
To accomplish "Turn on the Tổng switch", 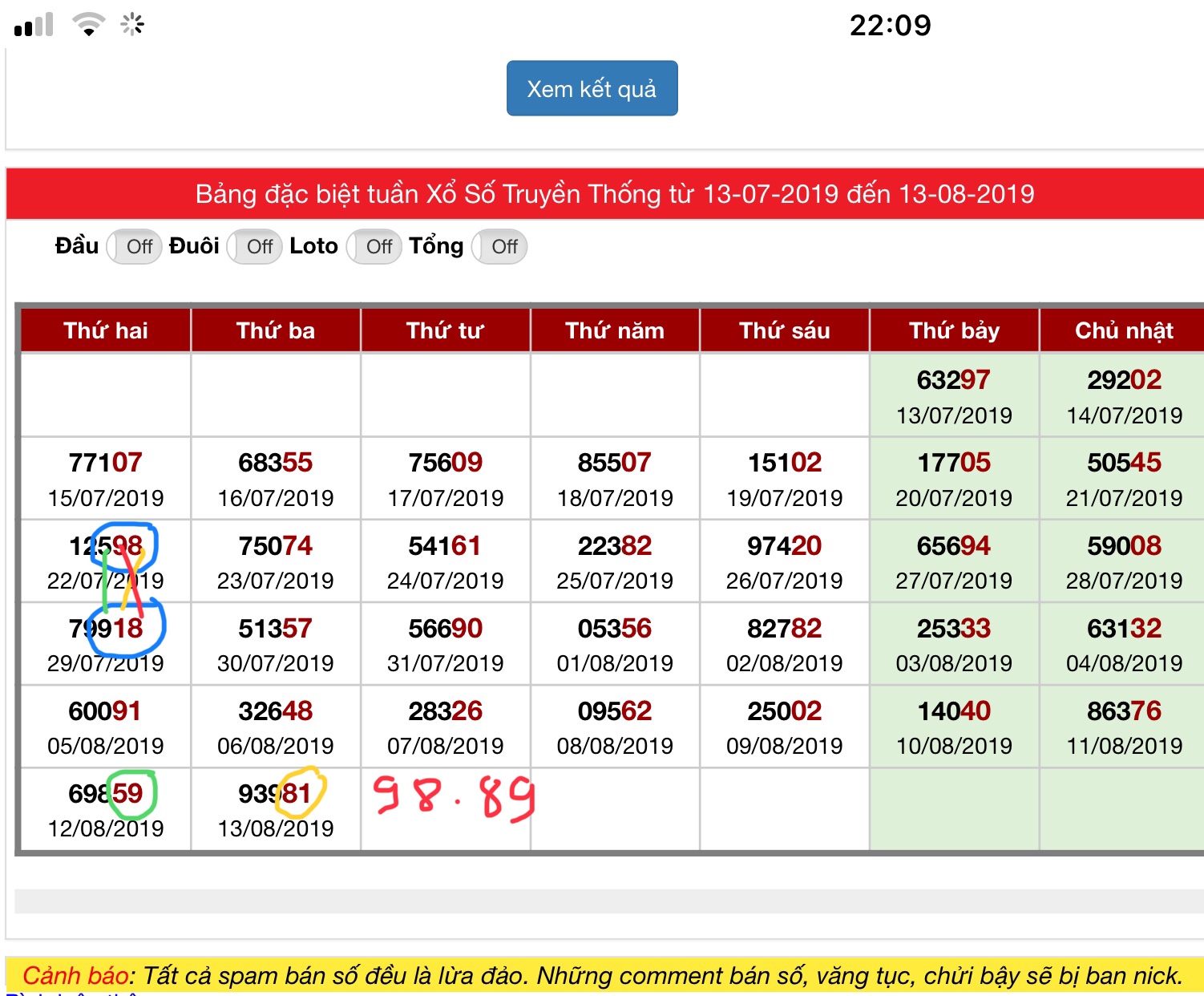I will [x=500, y=246].
